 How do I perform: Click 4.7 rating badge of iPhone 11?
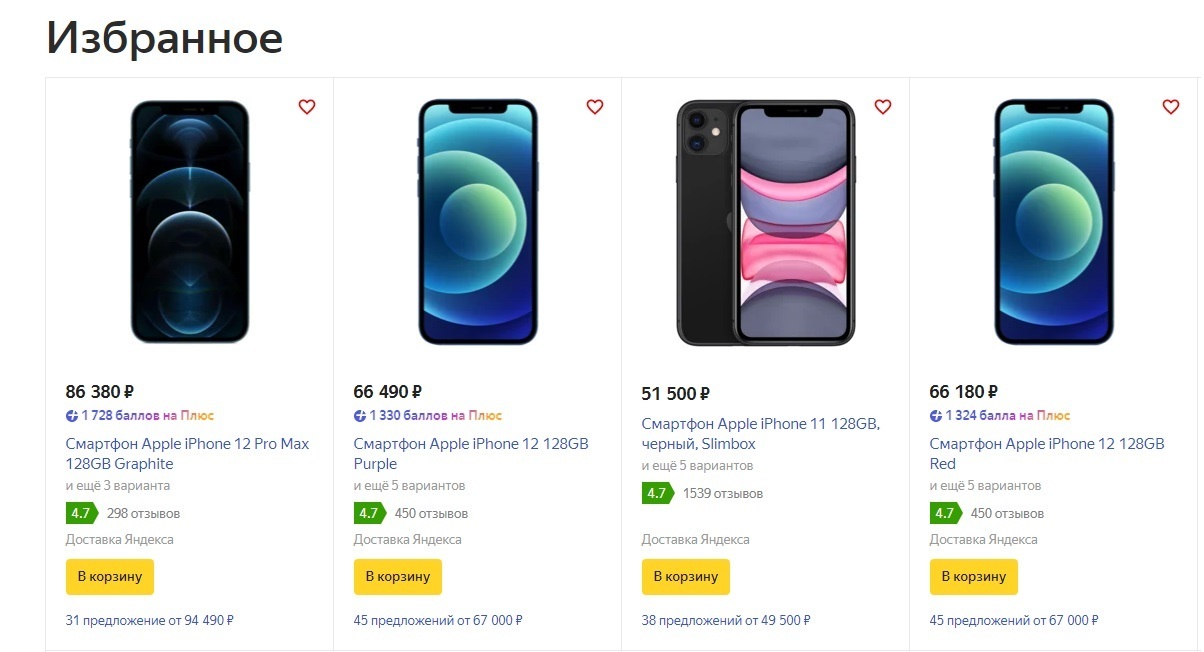point(657,493)
